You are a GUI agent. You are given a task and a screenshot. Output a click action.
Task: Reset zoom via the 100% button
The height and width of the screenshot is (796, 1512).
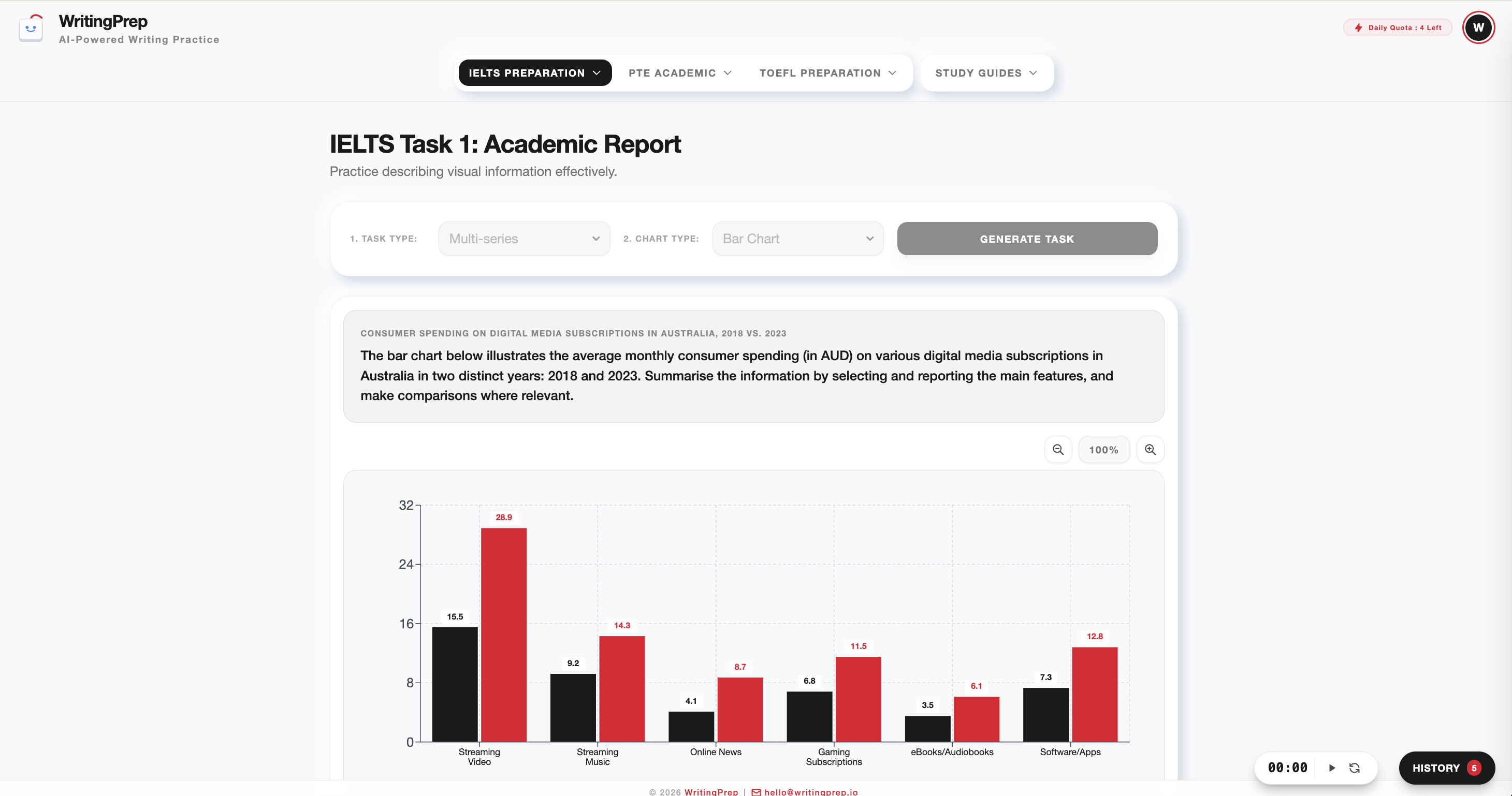coord(1103,450)
